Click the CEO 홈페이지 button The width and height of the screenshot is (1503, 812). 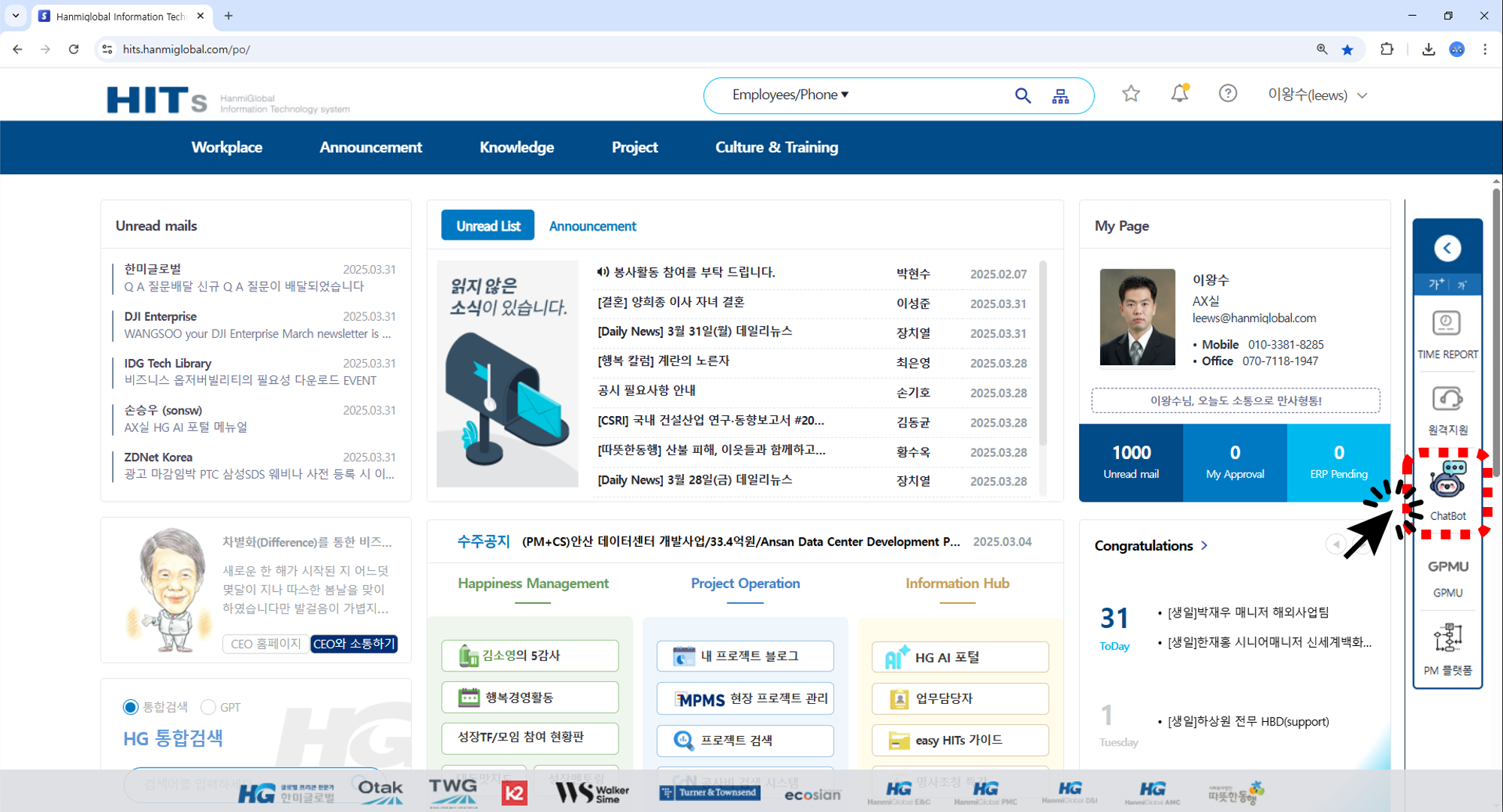(x=265, y=644)
